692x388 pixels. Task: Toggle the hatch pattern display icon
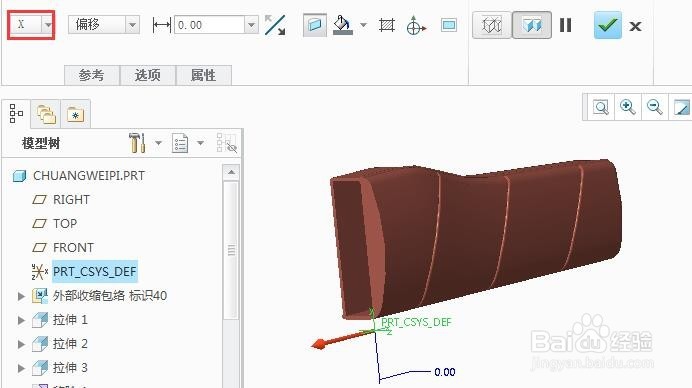tap(387, 25)
